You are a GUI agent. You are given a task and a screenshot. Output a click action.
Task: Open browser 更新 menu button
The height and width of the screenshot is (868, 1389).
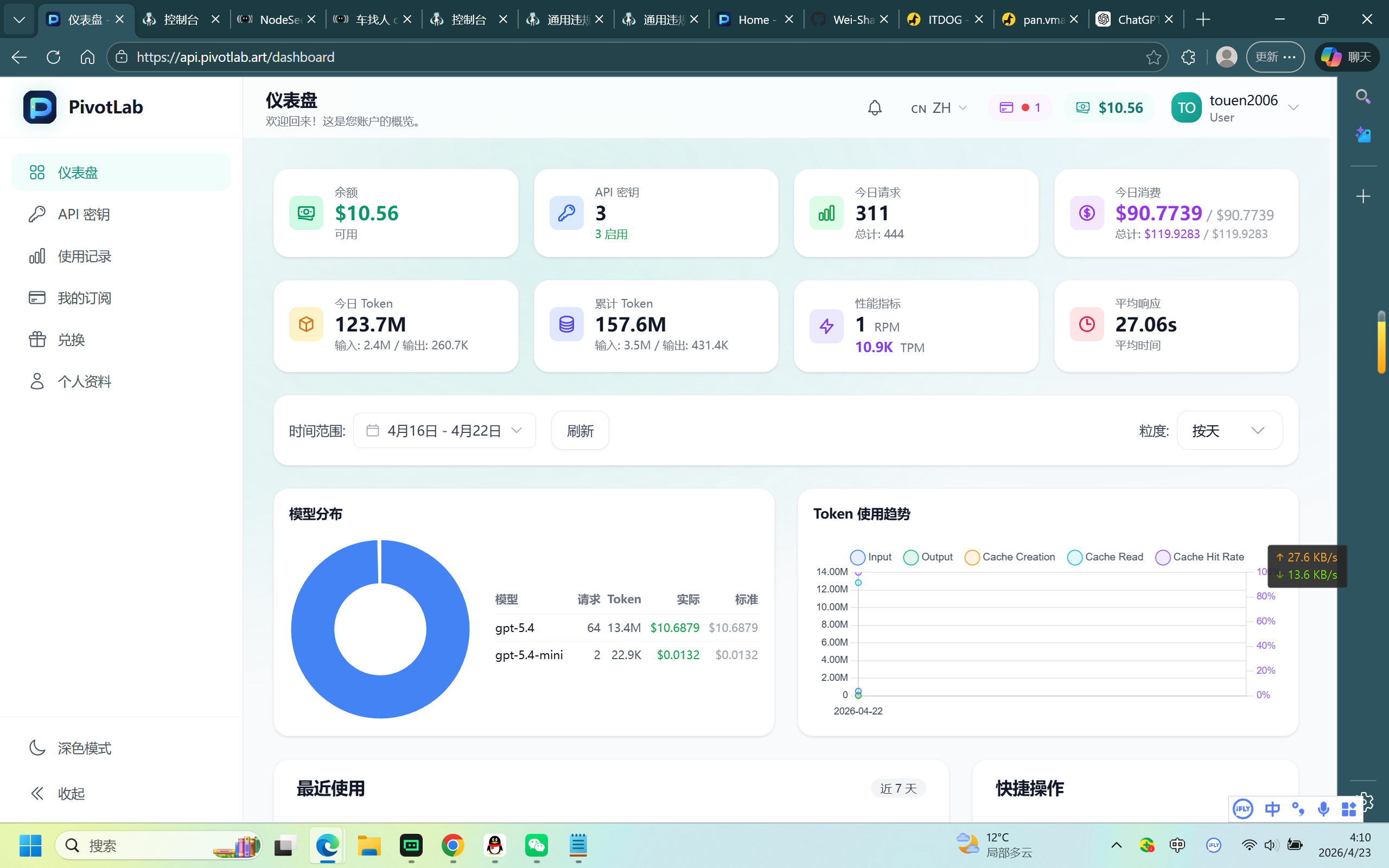[1275, 57]
